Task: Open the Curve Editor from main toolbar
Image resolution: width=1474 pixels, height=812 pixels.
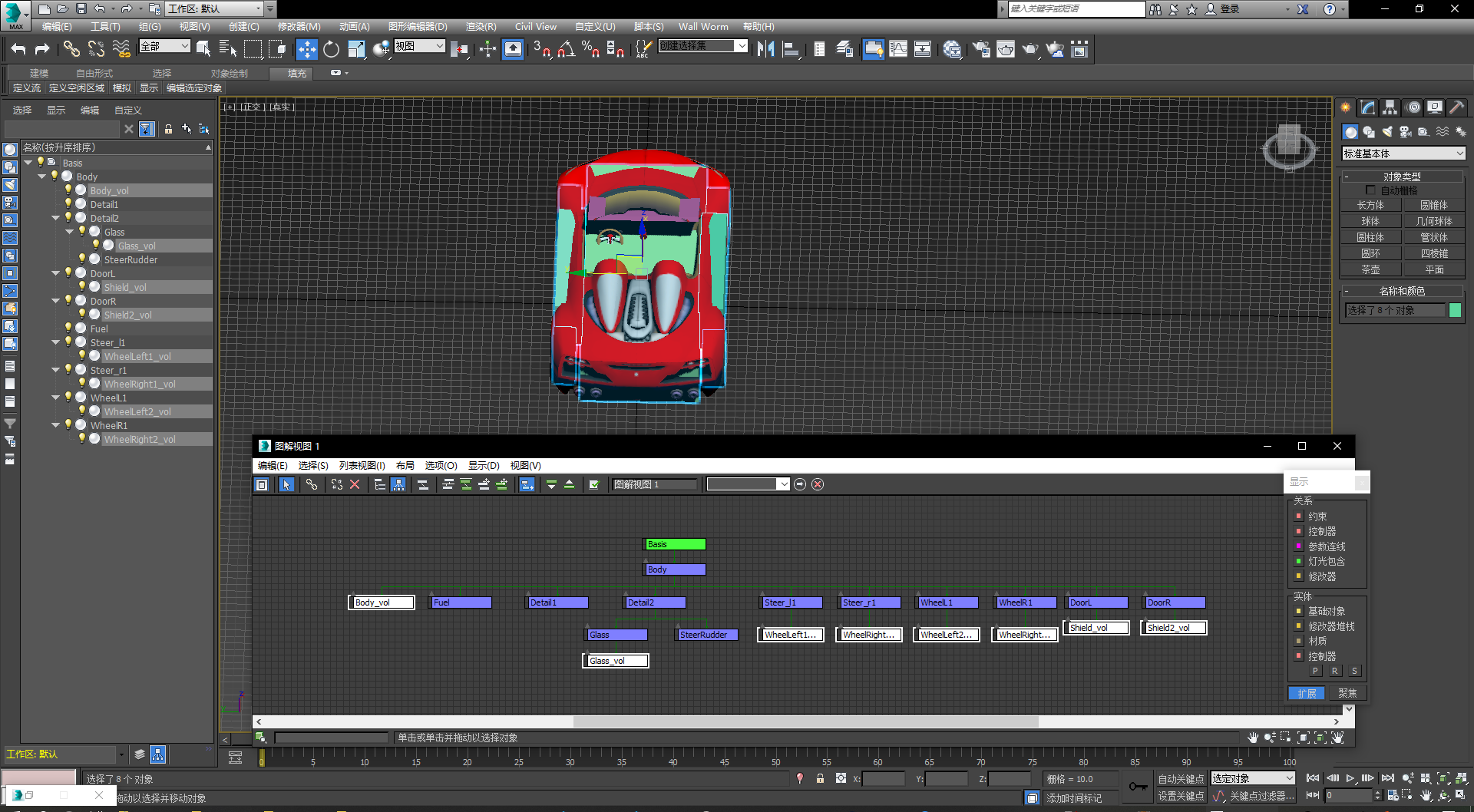Action: [897, 50]
